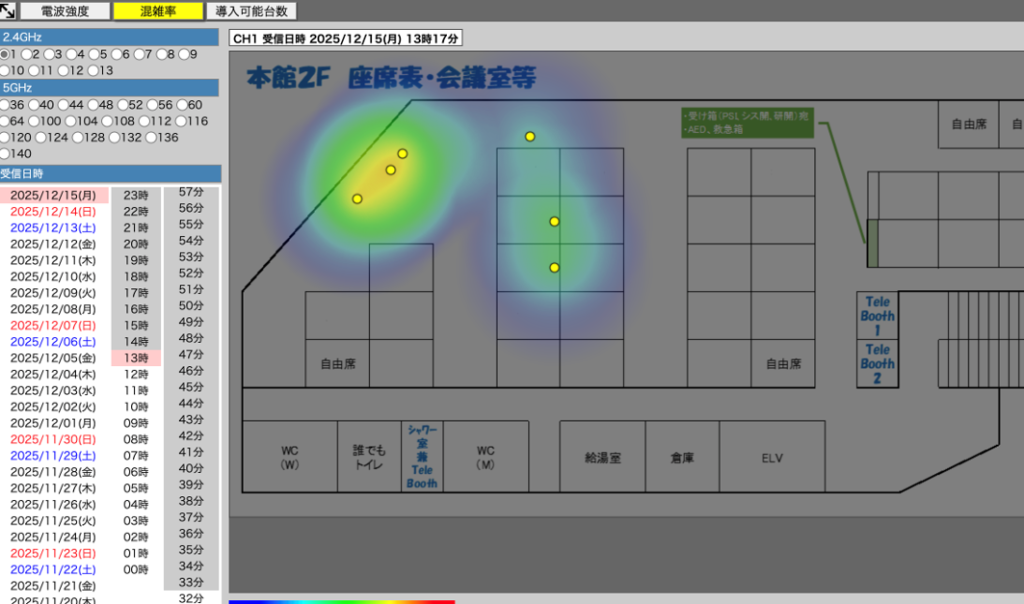This screenshot has height=604, width=1024.
Task: Click the upper yellow marker in the center desk block
Action: pos(554,222)
